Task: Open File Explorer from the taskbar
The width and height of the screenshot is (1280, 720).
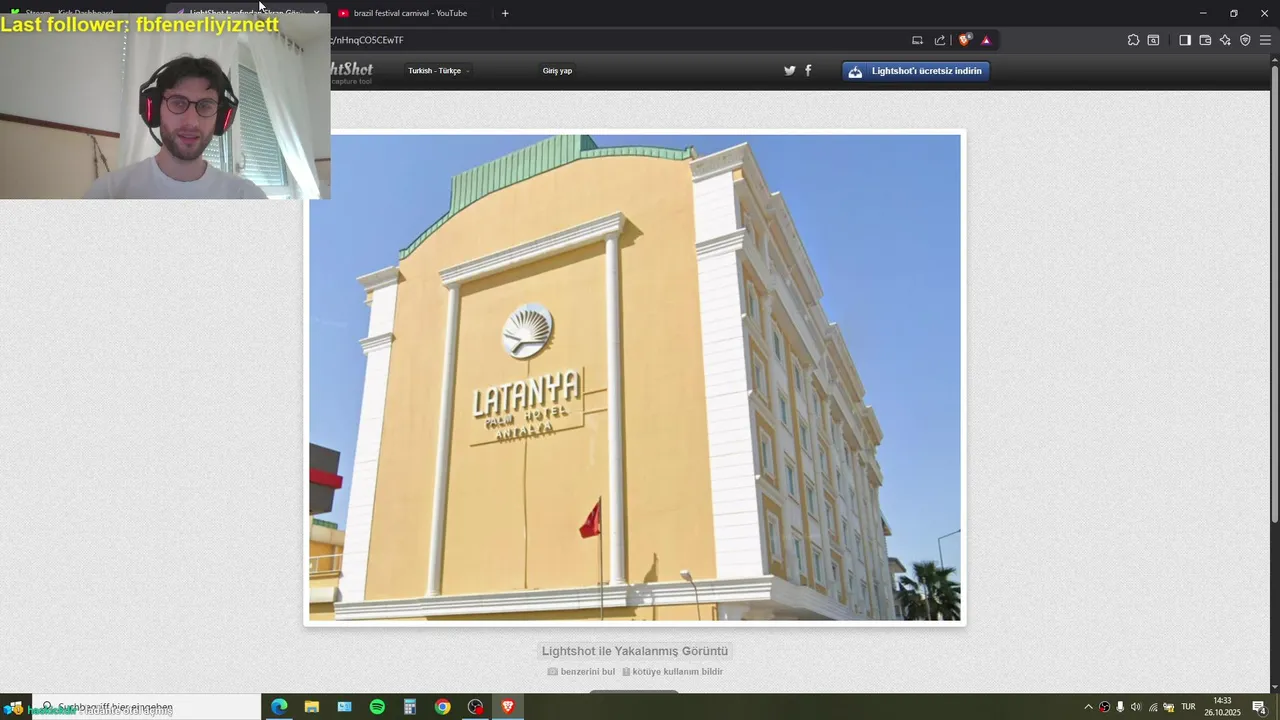Action: (x=312, y=707)
